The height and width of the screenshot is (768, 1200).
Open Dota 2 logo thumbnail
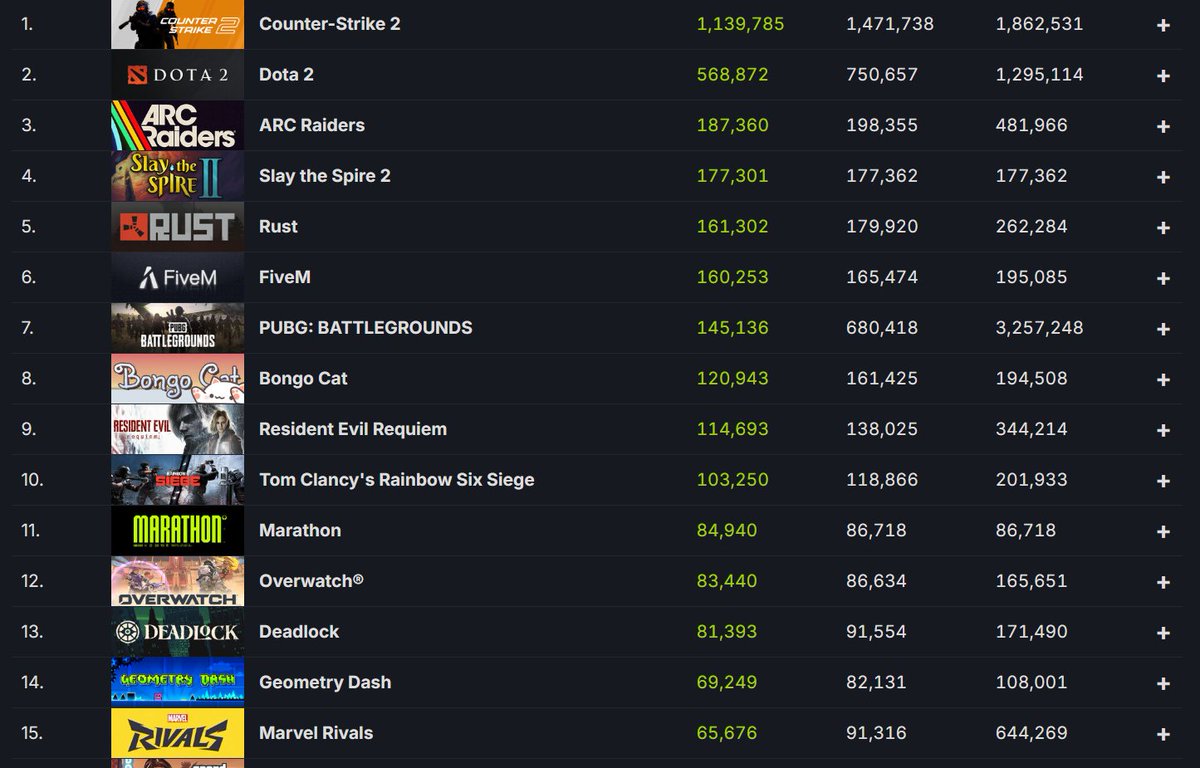coord(177,74)
